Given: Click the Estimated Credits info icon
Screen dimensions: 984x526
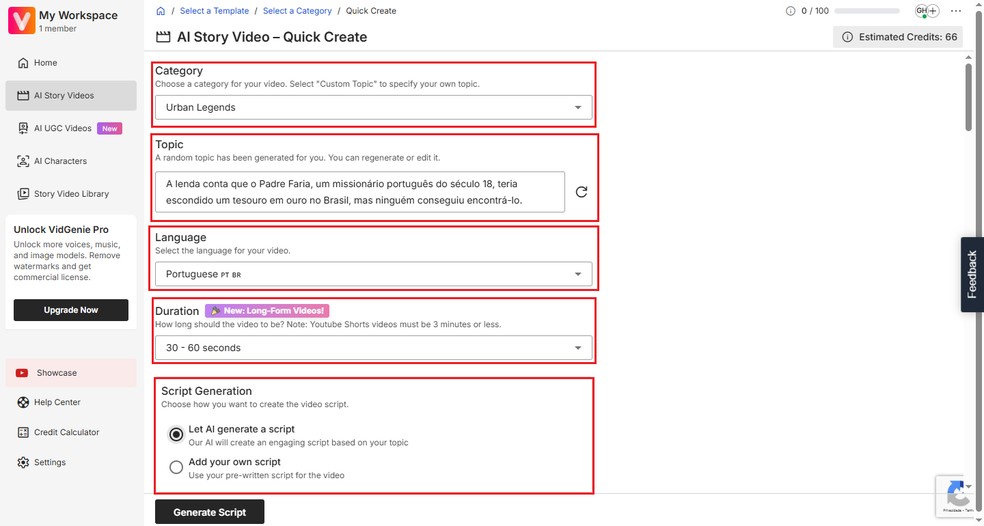Looking at the screenshot, I should tap(847, 37).
